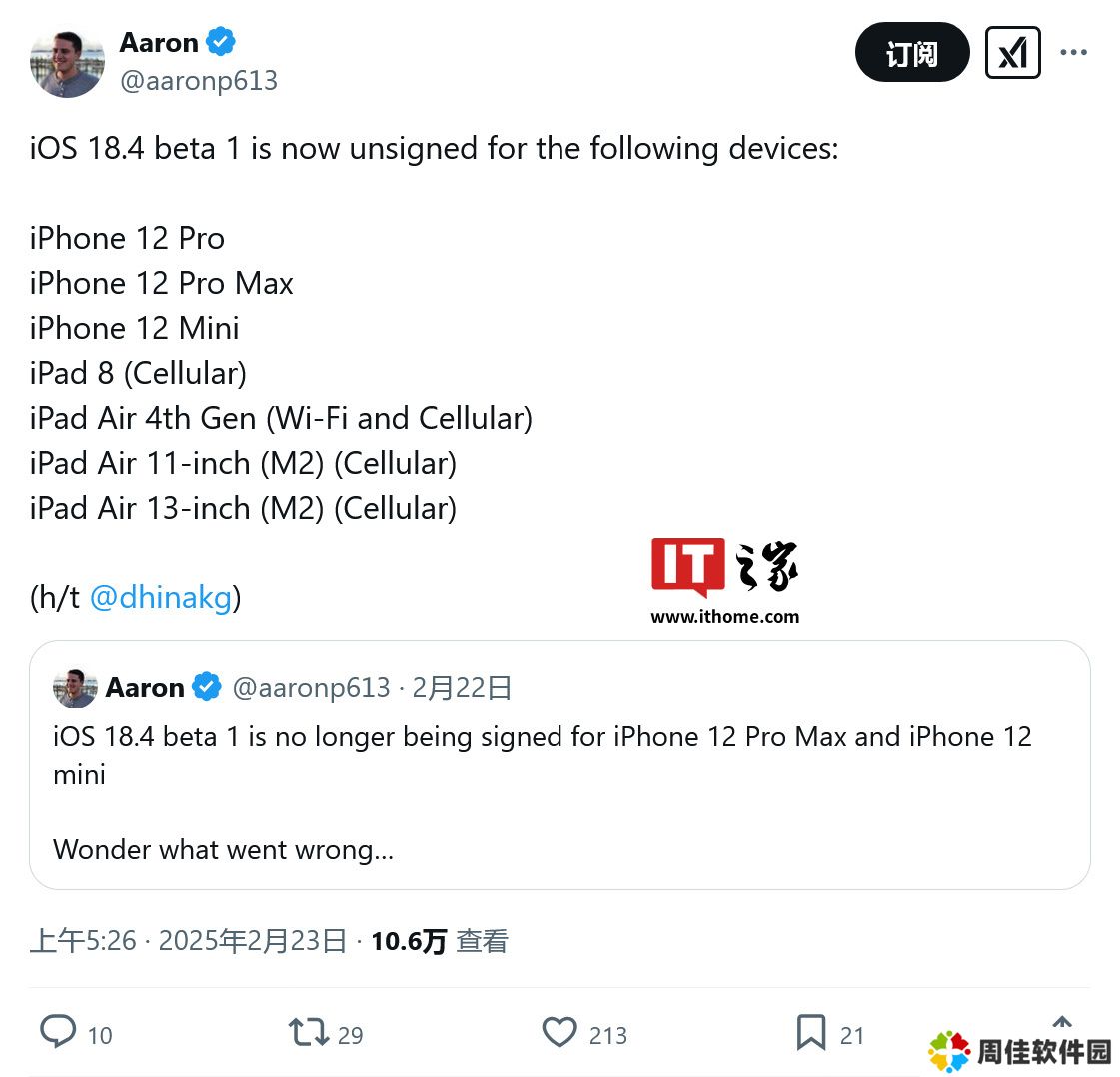Open the quoted tweet from 2月22日
Viewport: 1120px width, 1077px height.
click(x=560, y=765)
